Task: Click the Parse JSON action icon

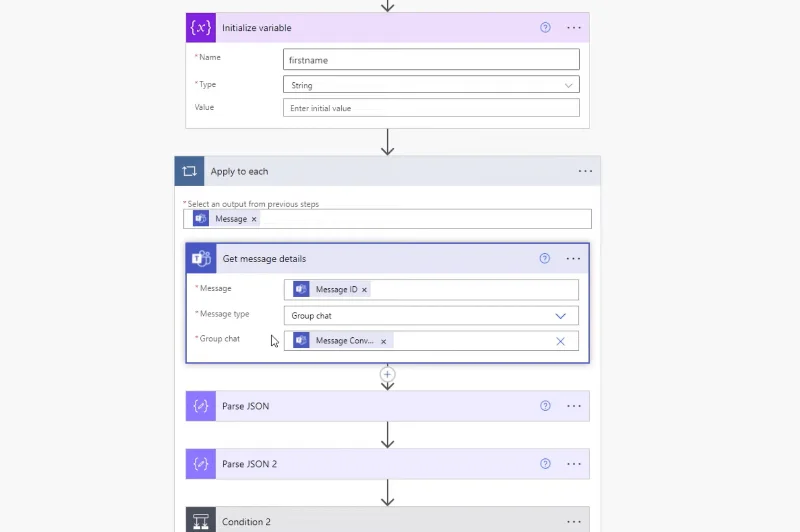Action: 201,406
